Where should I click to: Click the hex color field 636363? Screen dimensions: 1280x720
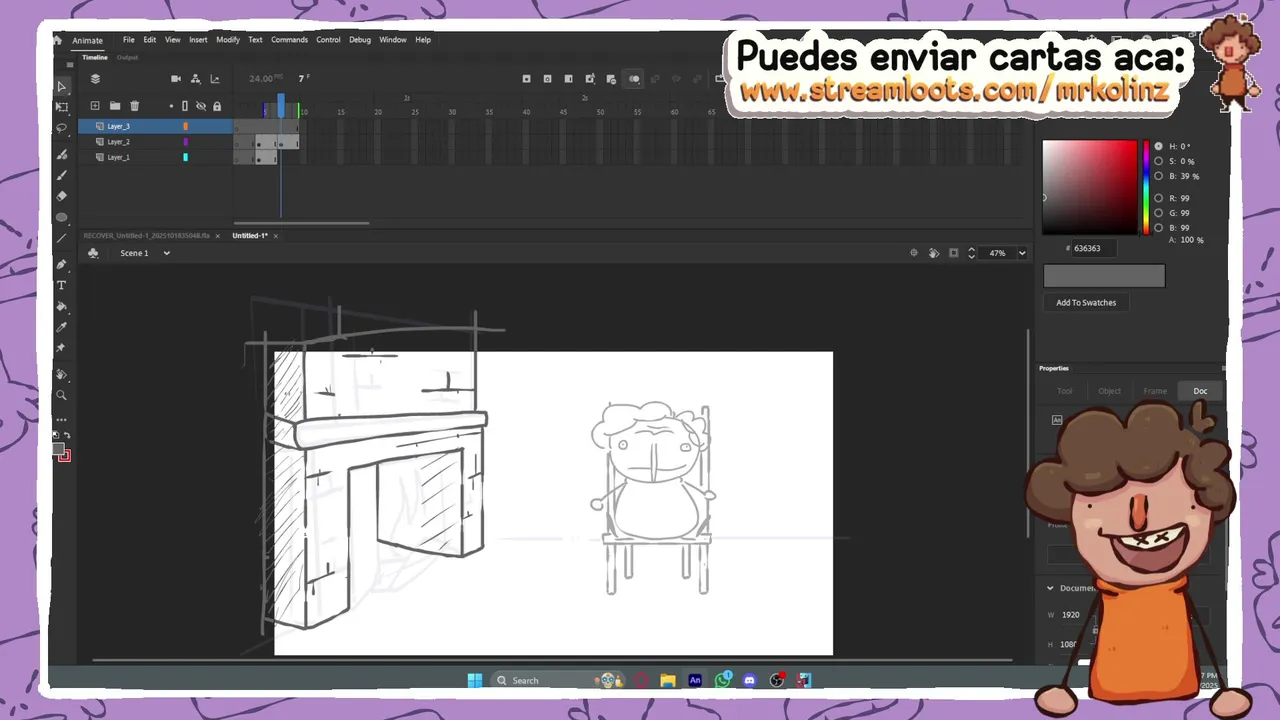1094,248
